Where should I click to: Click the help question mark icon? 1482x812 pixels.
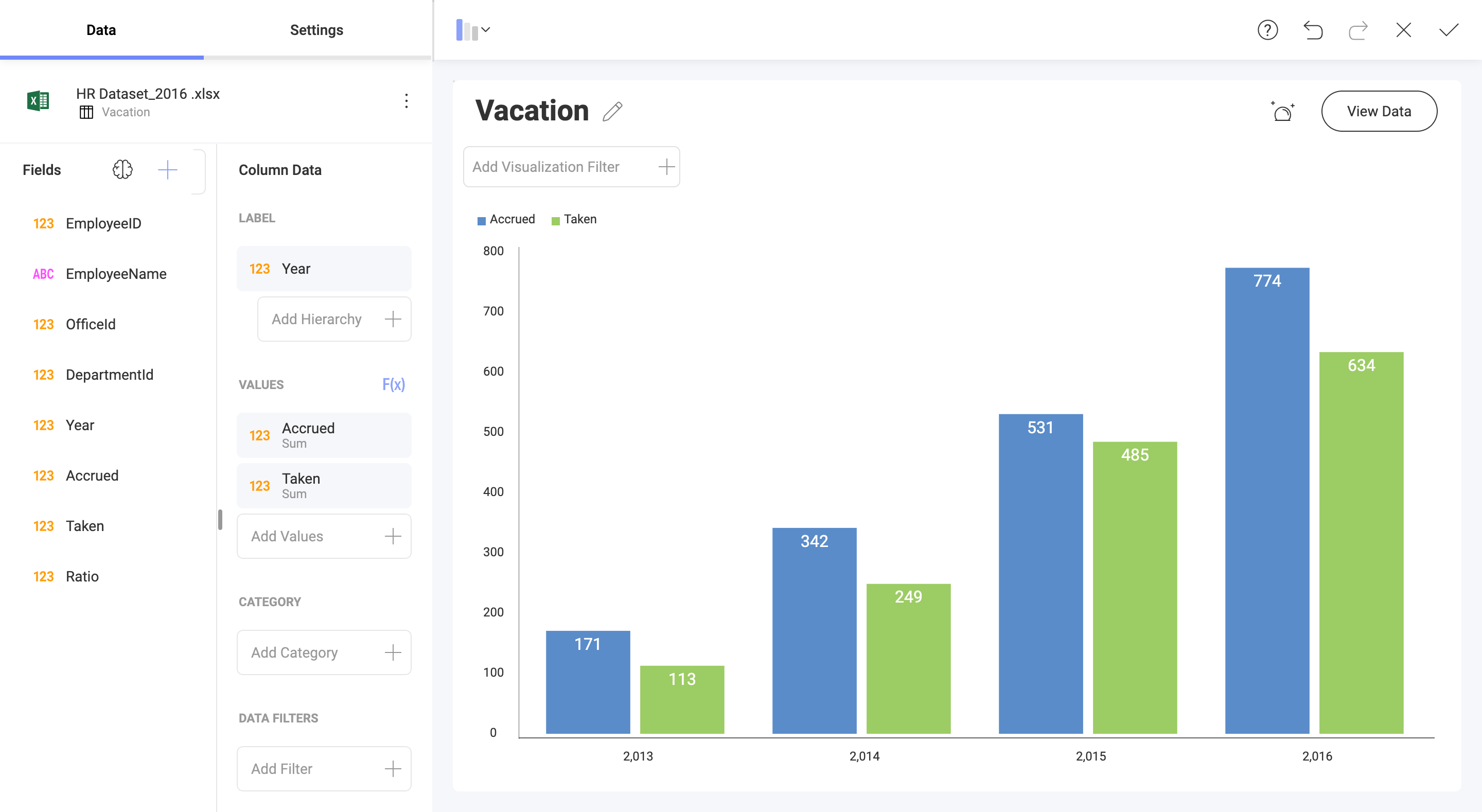(x=1267, y=30)
